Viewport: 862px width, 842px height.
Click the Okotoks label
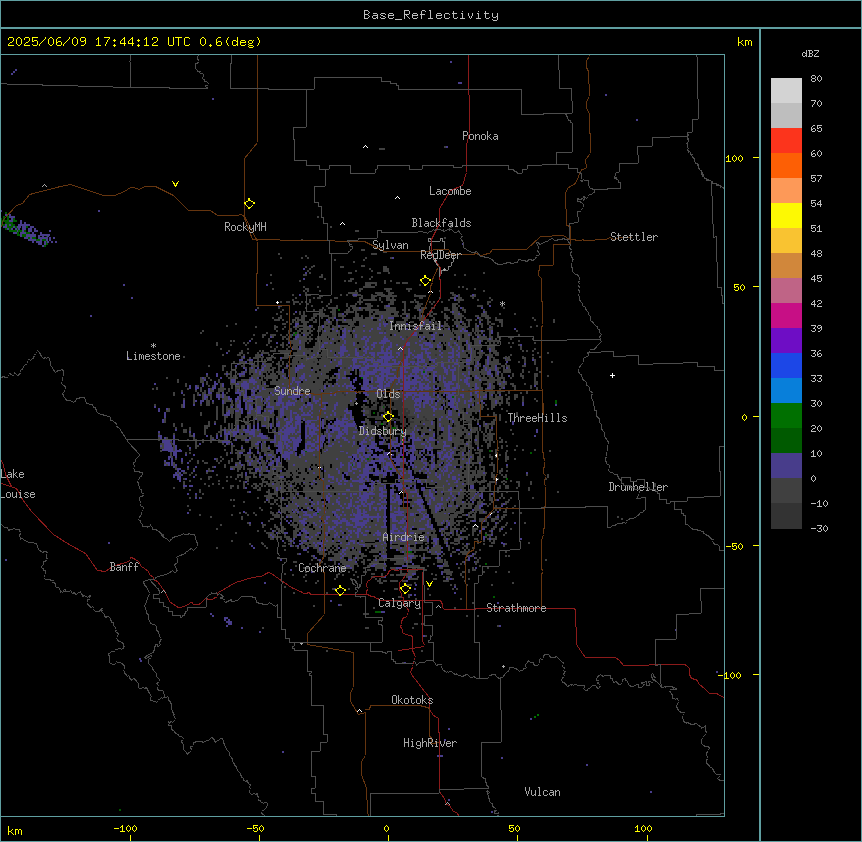point(412,700)
